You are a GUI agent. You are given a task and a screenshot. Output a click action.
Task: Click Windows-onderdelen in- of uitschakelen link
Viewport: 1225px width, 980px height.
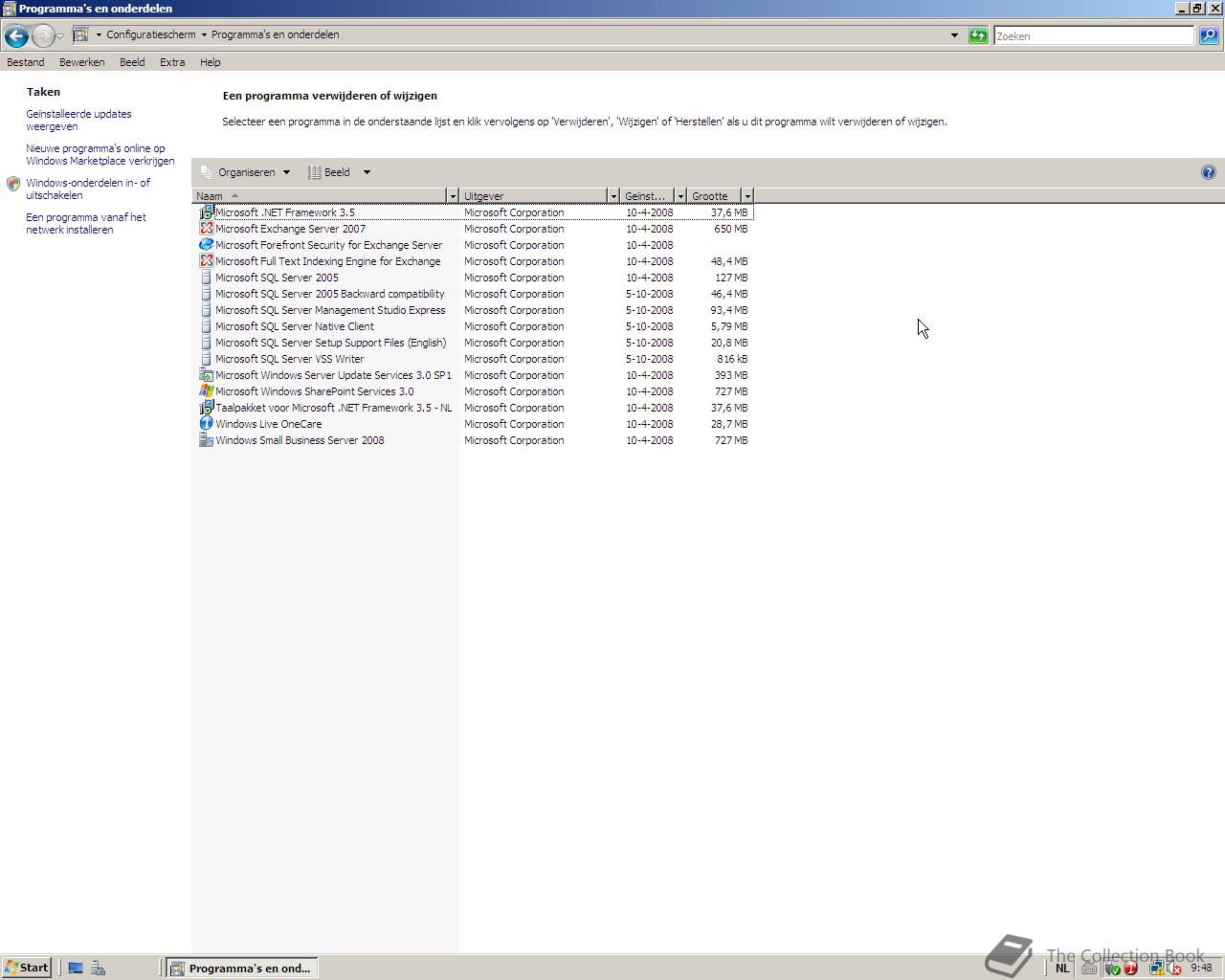(x=88, y=189)
